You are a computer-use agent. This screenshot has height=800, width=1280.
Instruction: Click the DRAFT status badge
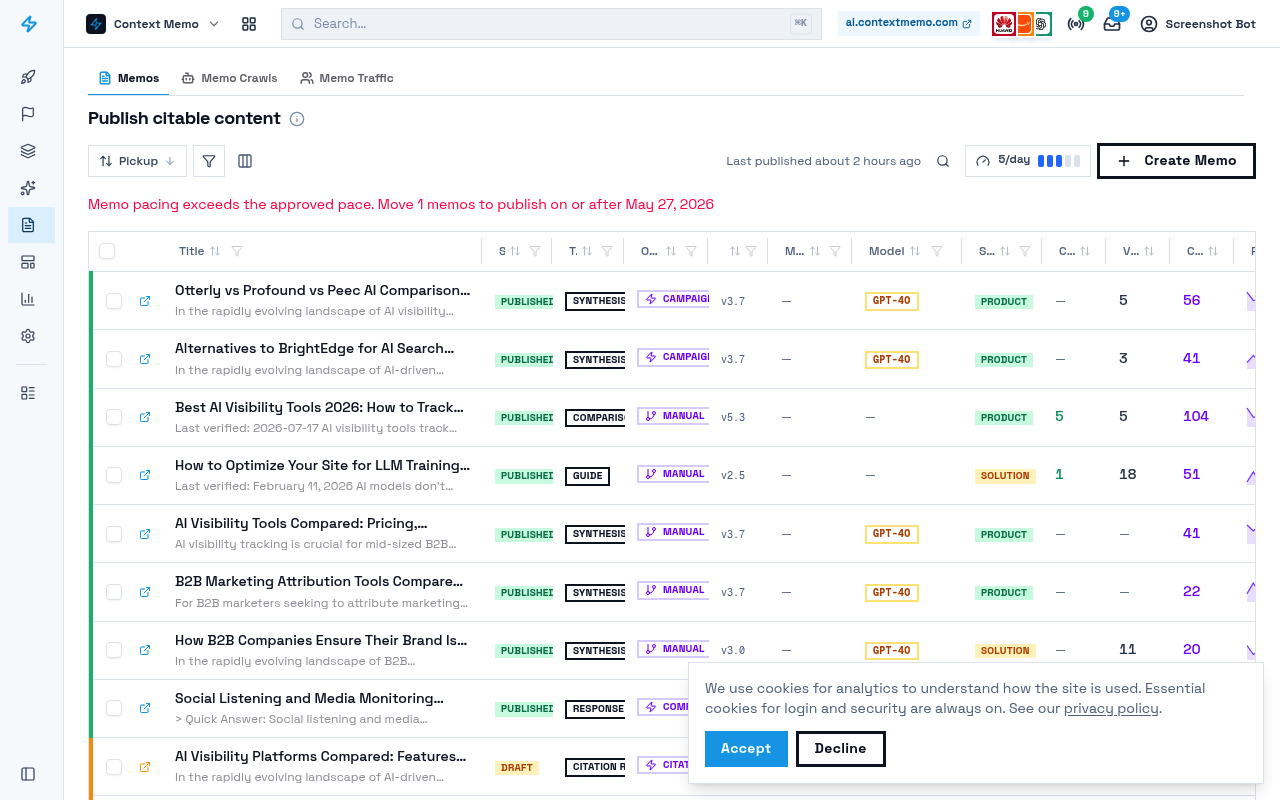point(517,768)
